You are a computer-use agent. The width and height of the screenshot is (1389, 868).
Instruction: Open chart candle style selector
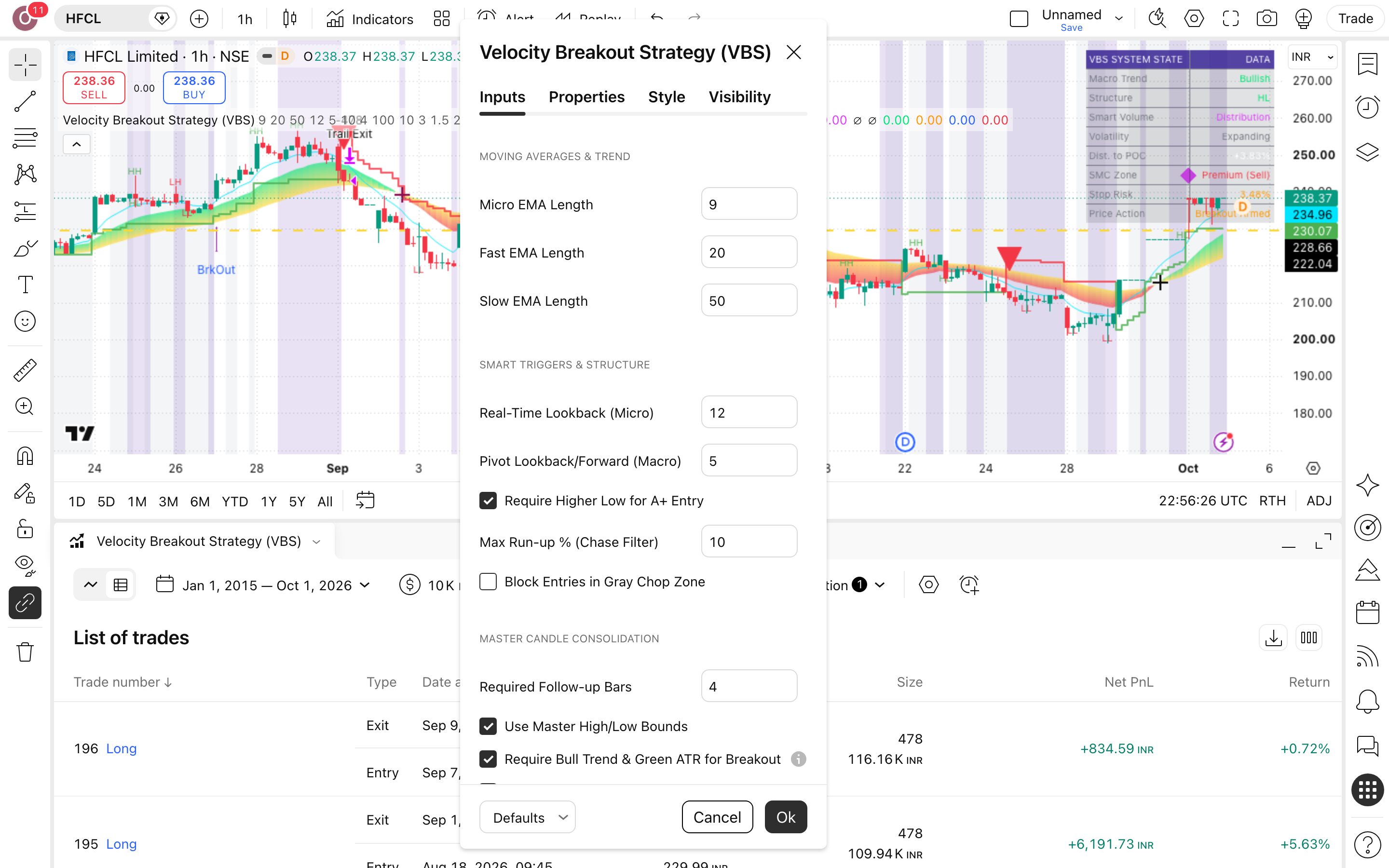(x=290, y=19)
